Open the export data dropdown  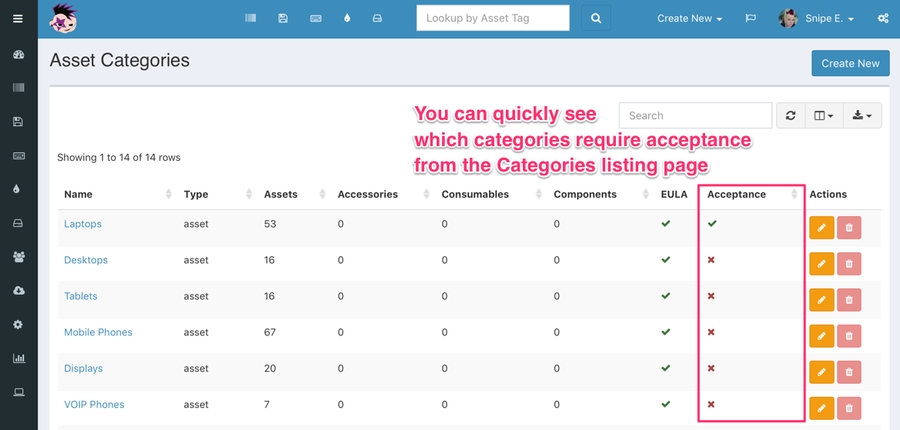[861, 116]
